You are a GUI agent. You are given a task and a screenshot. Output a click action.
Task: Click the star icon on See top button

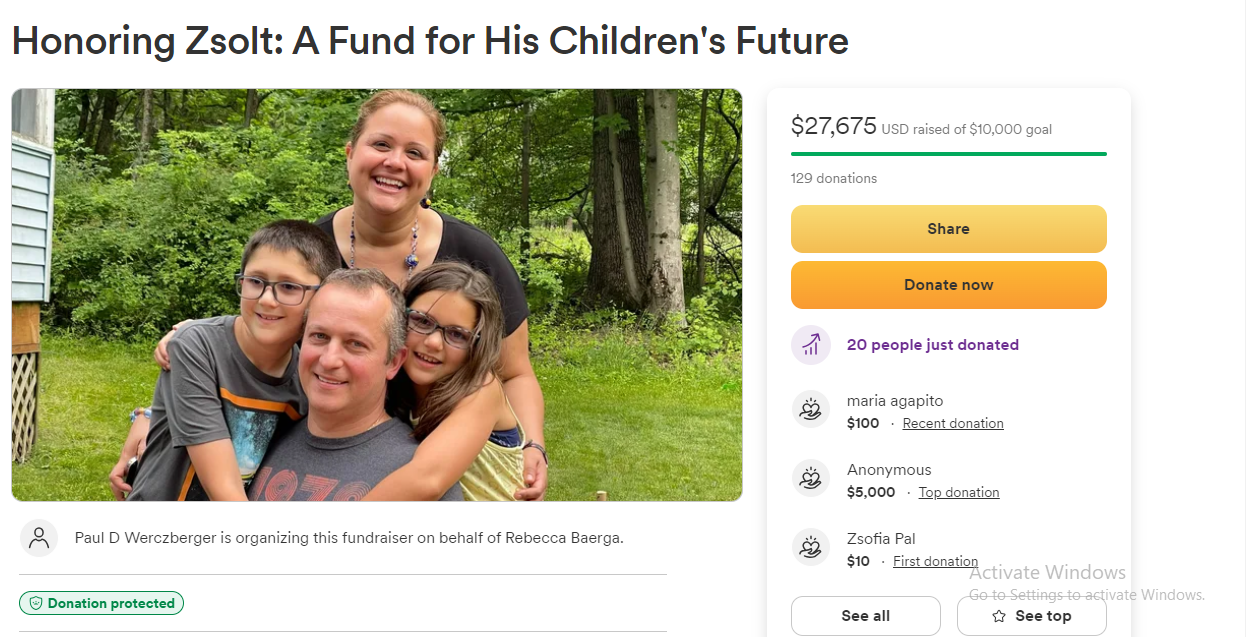coord(999,616)
